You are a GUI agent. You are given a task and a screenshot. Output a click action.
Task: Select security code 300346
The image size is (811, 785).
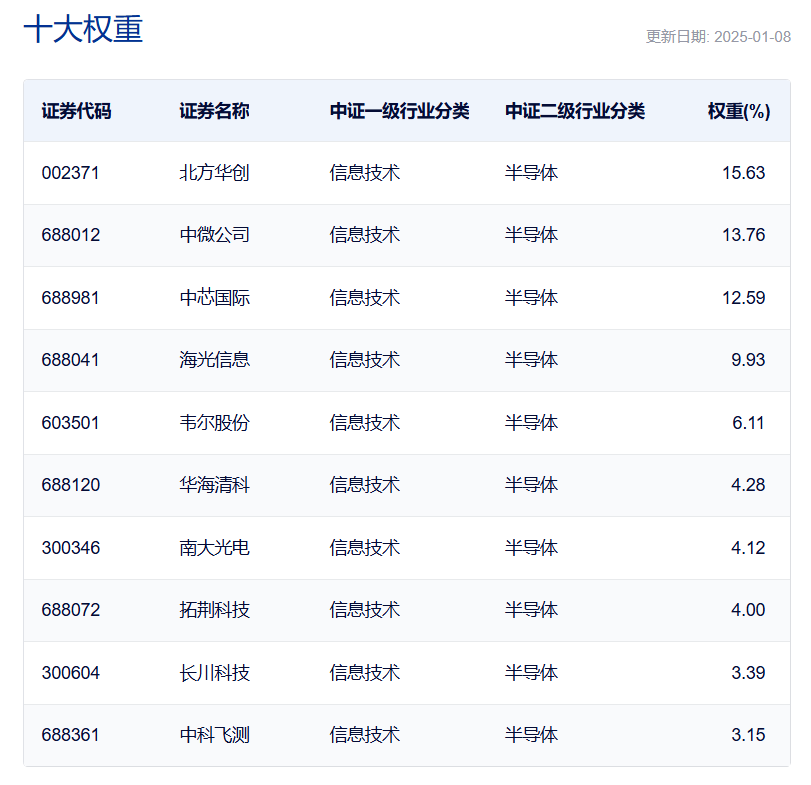(71, 548)
